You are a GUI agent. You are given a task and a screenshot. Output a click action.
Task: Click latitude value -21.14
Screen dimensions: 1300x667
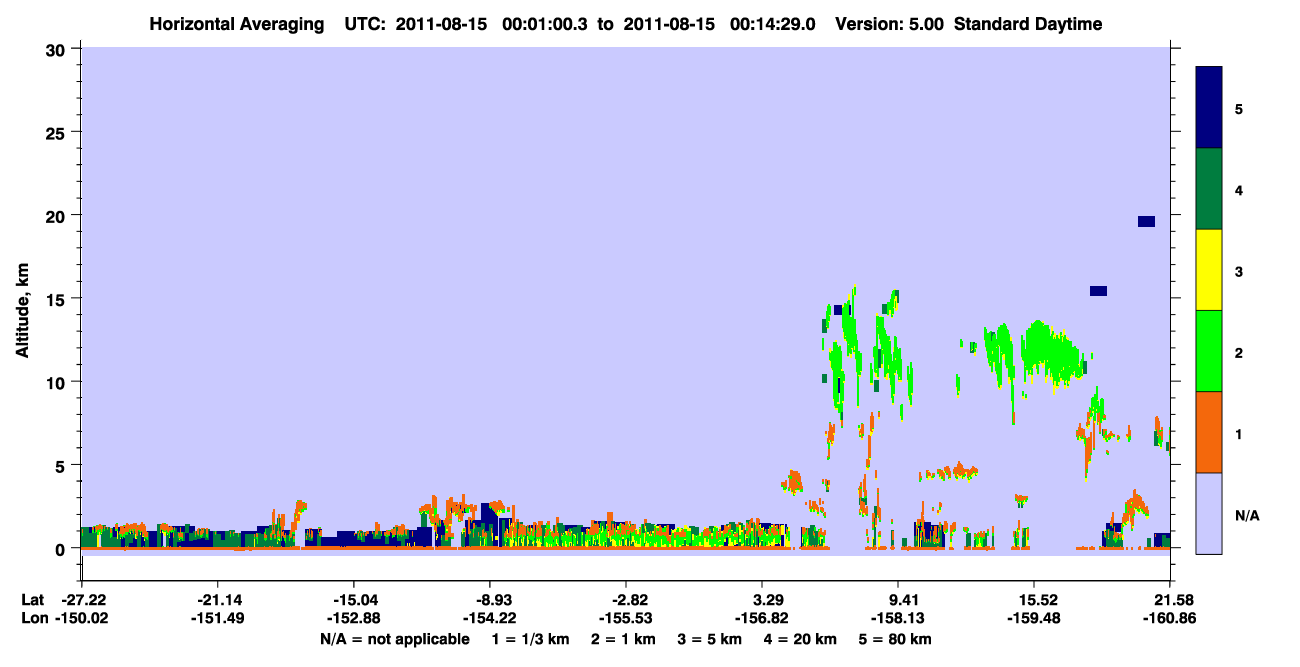218,600
